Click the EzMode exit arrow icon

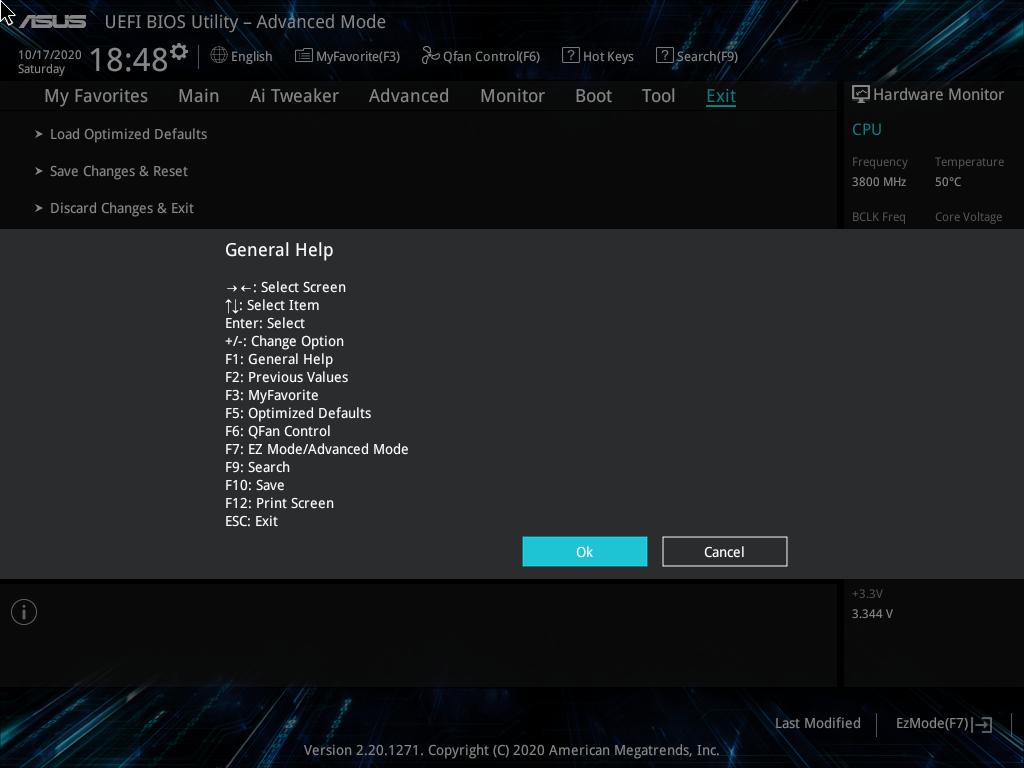coord(982,724)
